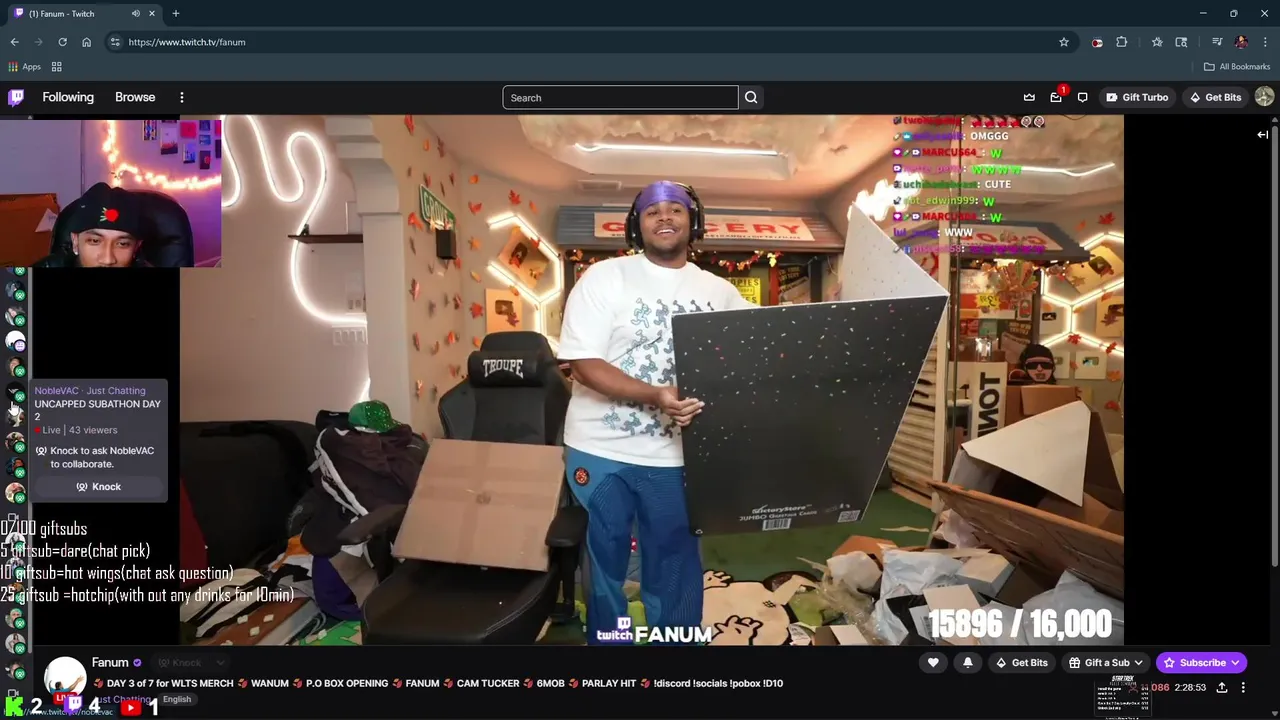This screenshot has width=1280, height=720.
Task: Follow Fanum with the heart button
Action: pos(933,662)
